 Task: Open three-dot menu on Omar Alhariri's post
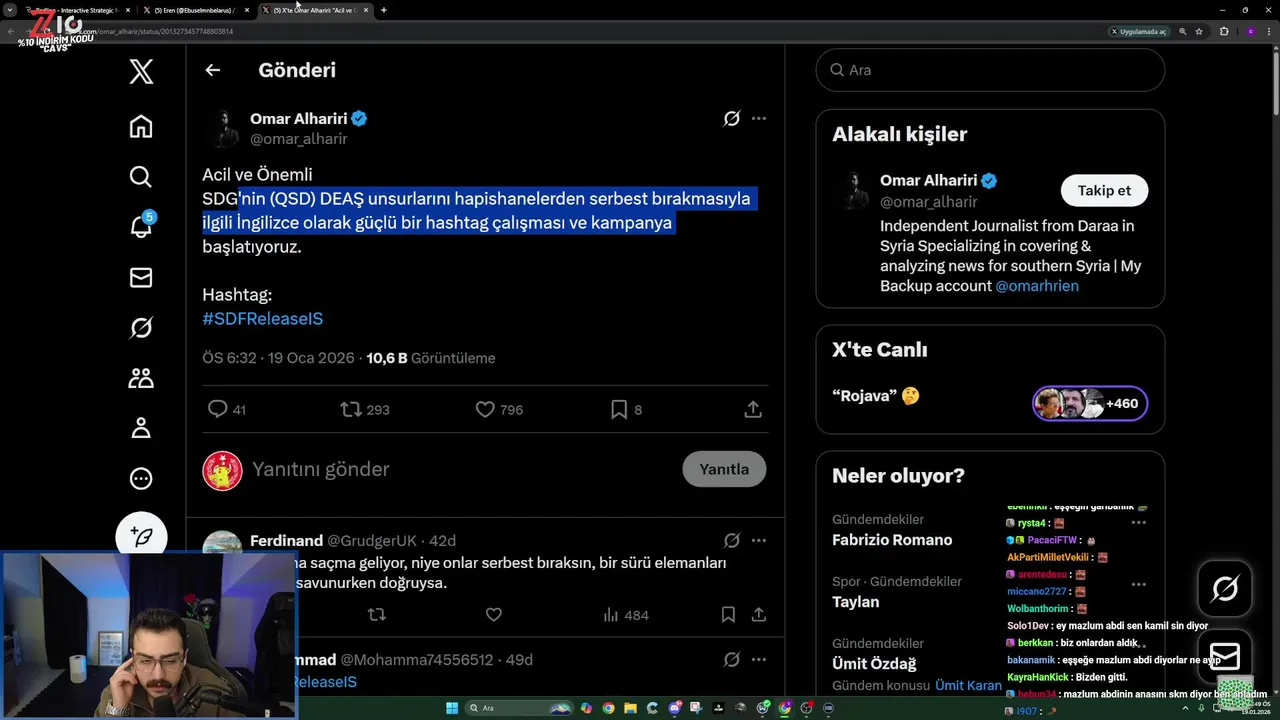[759, 119]
